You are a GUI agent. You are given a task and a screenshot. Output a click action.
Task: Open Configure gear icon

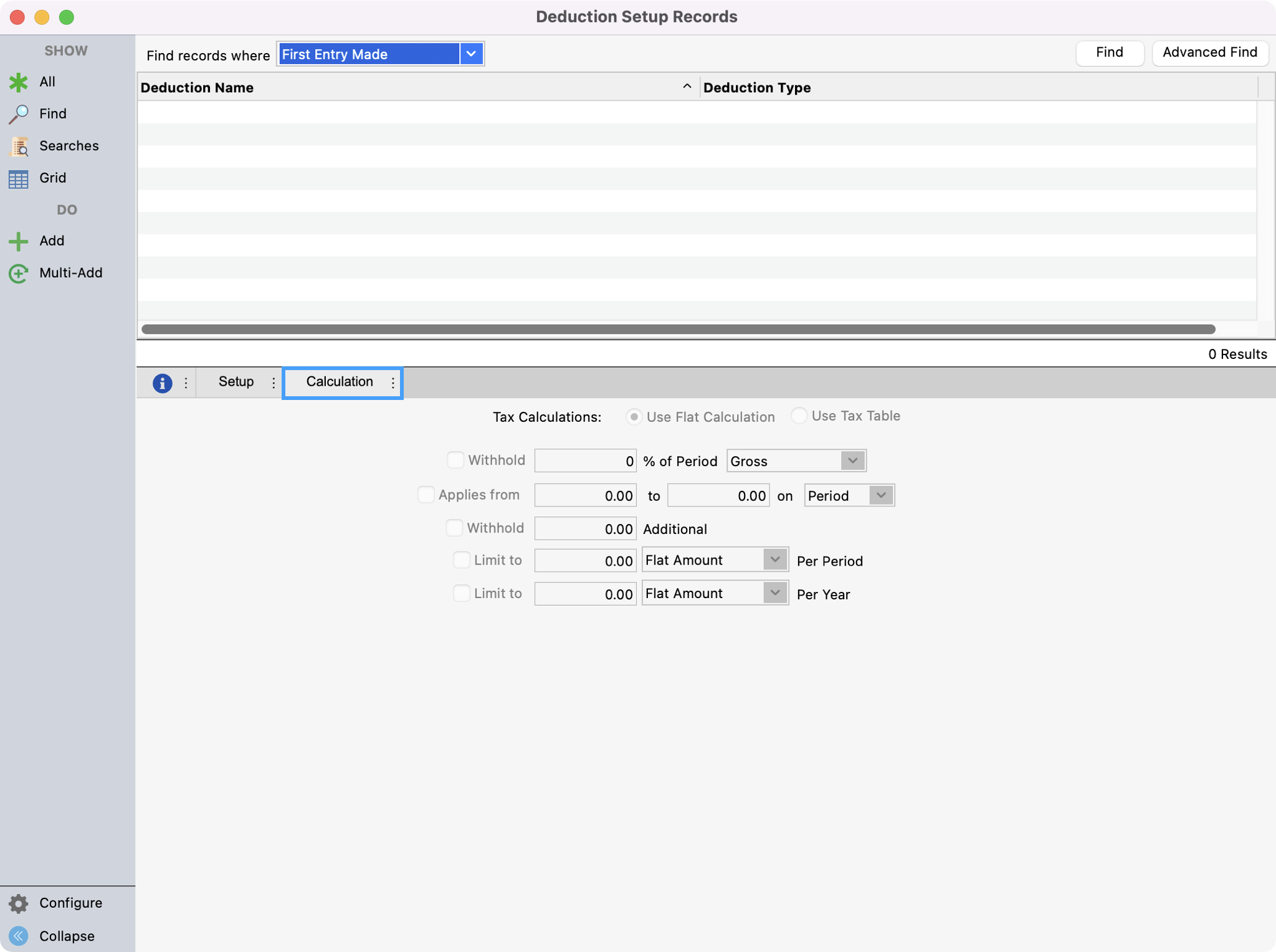tap(19, 903)
